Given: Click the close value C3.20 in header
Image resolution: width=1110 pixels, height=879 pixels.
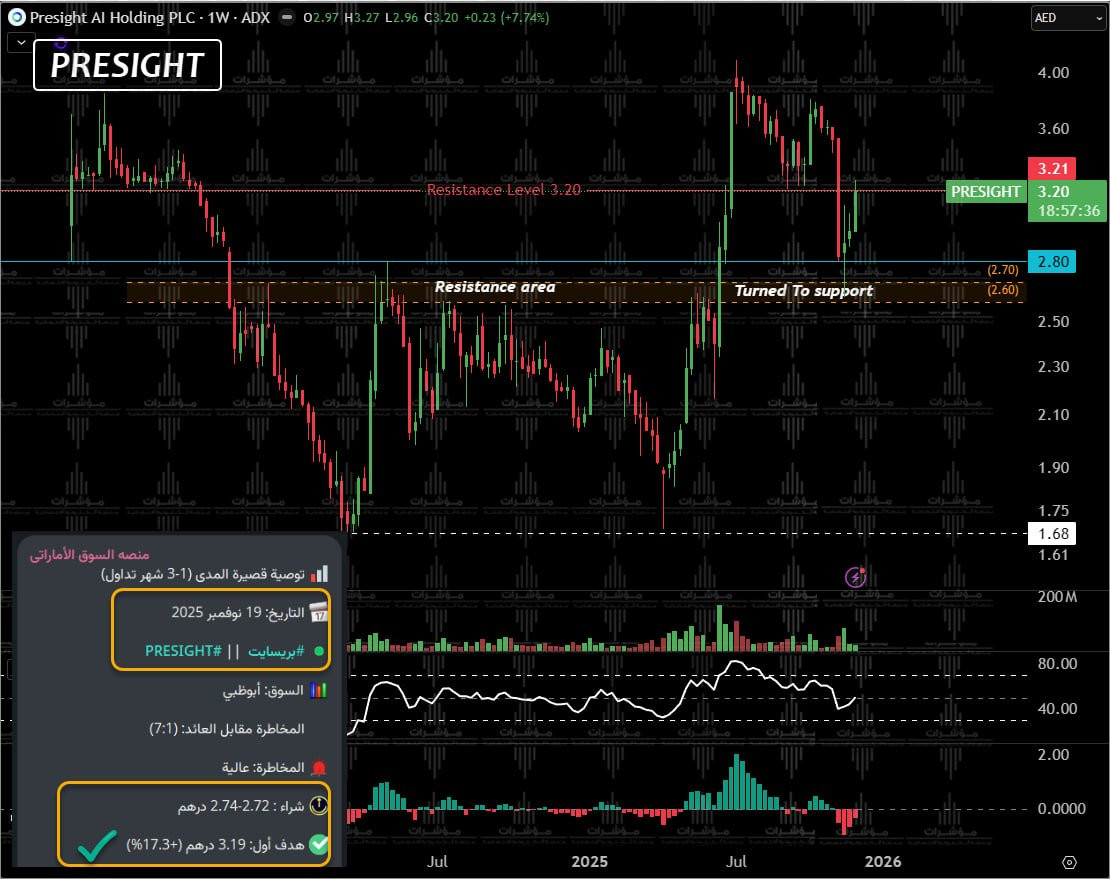Looking at the screenshot, I should [x=441, y=18].
